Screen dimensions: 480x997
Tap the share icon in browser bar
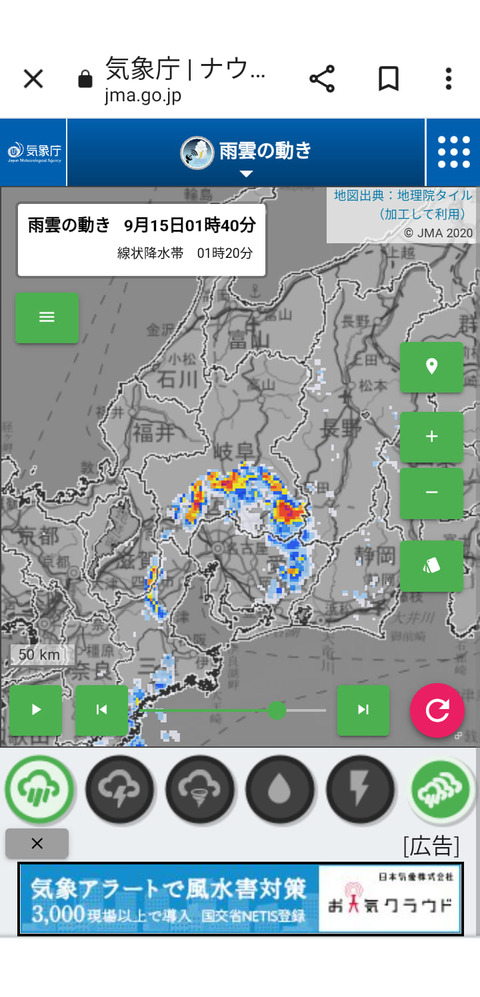pyautogui.click(x=322, y=79)
